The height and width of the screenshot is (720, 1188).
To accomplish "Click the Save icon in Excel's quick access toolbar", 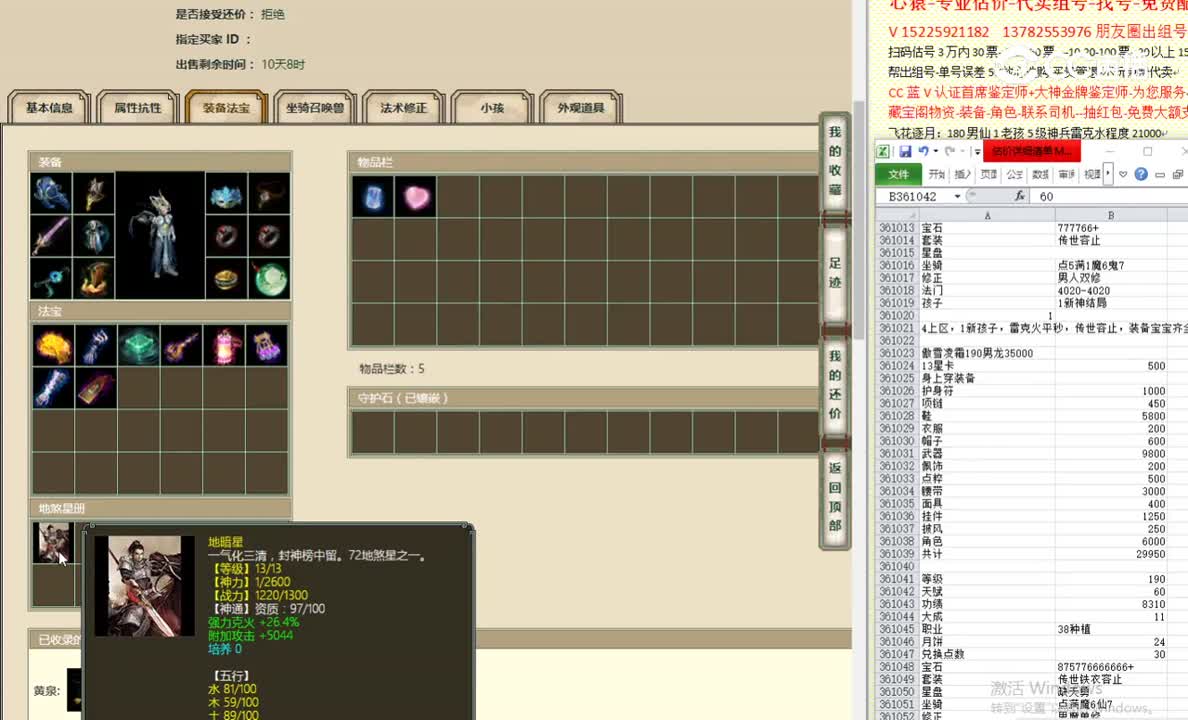I will click(x=907, y=150).
